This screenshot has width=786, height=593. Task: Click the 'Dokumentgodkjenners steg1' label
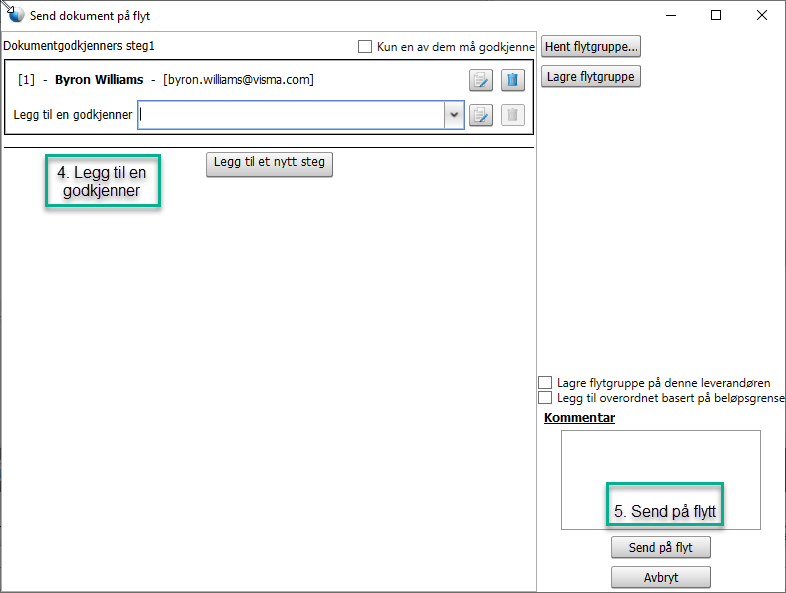[x=79, y=46]
